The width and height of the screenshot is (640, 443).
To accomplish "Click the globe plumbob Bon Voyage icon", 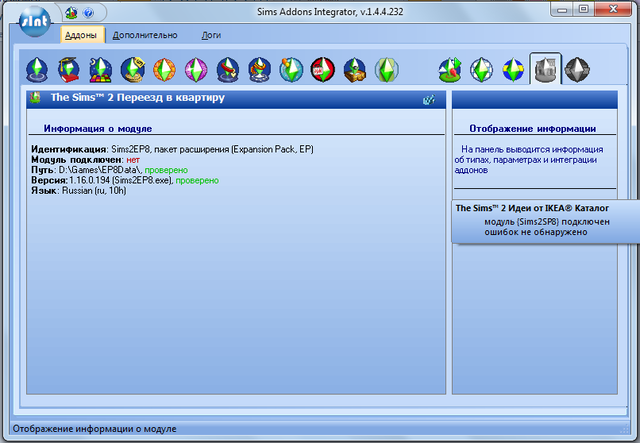I will (291, 69).
